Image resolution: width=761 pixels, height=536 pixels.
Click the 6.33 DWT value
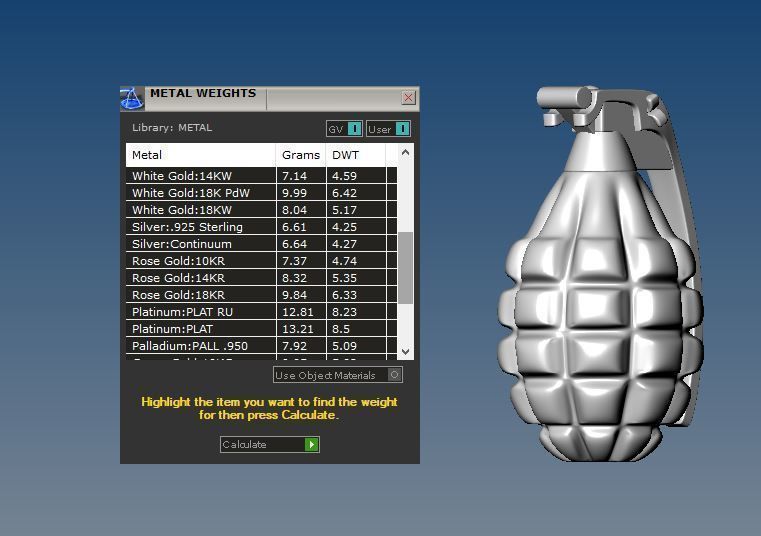[x=345, y=295]
